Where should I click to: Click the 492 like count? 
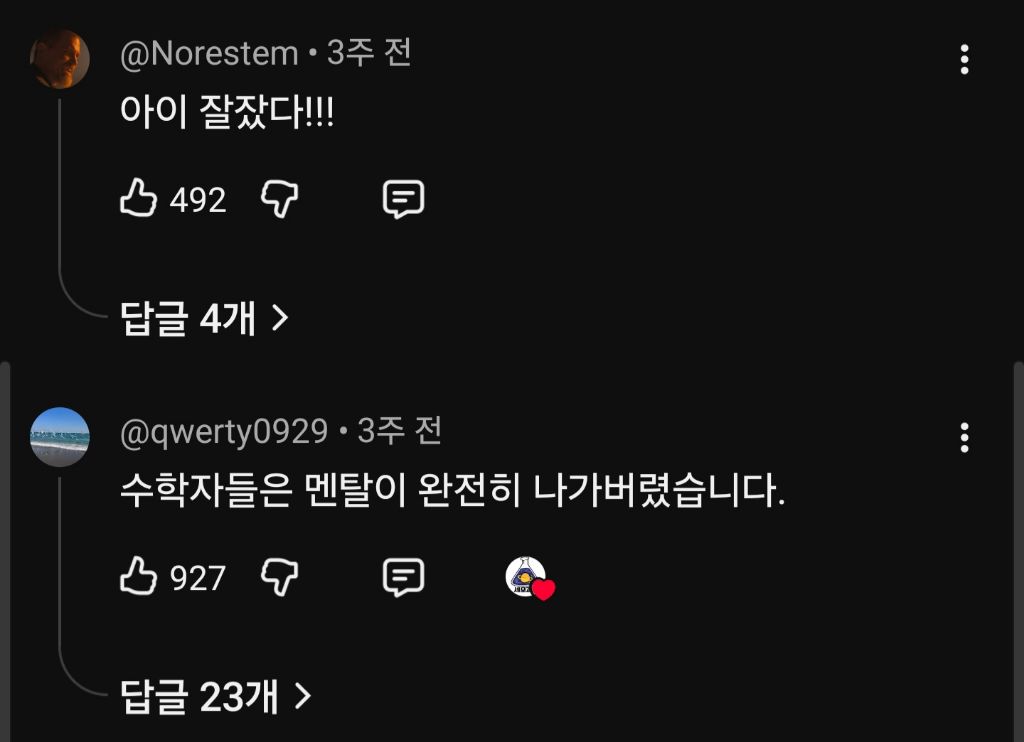[x=198, y=201]
